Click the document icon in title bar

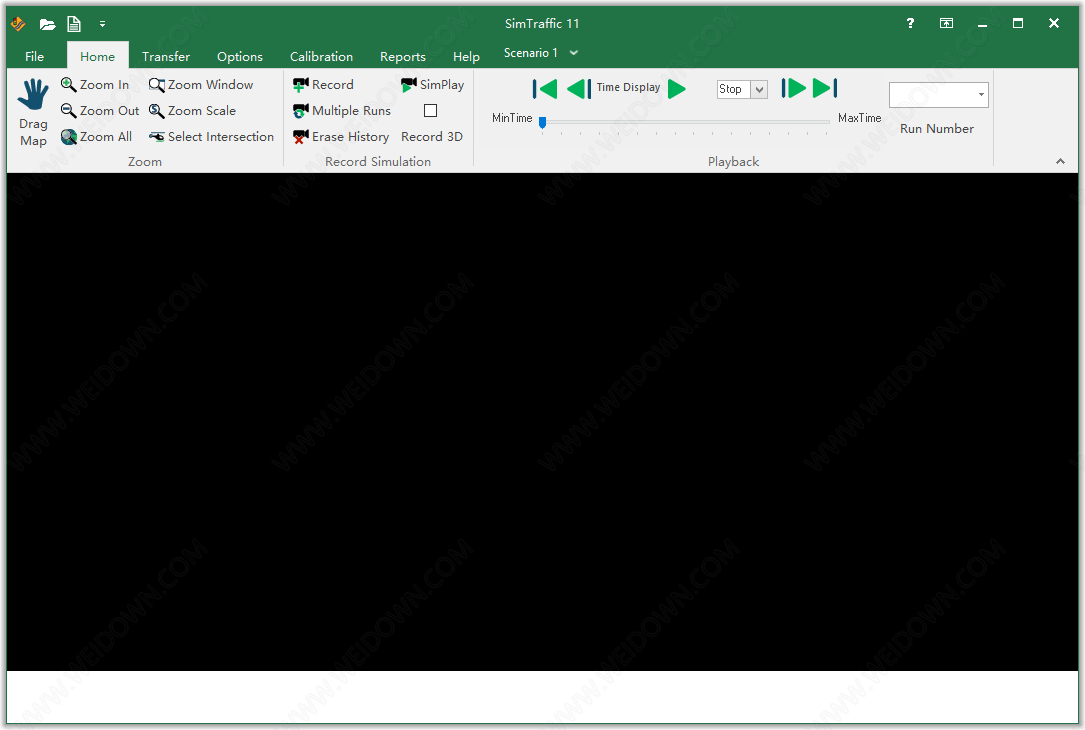73,24
